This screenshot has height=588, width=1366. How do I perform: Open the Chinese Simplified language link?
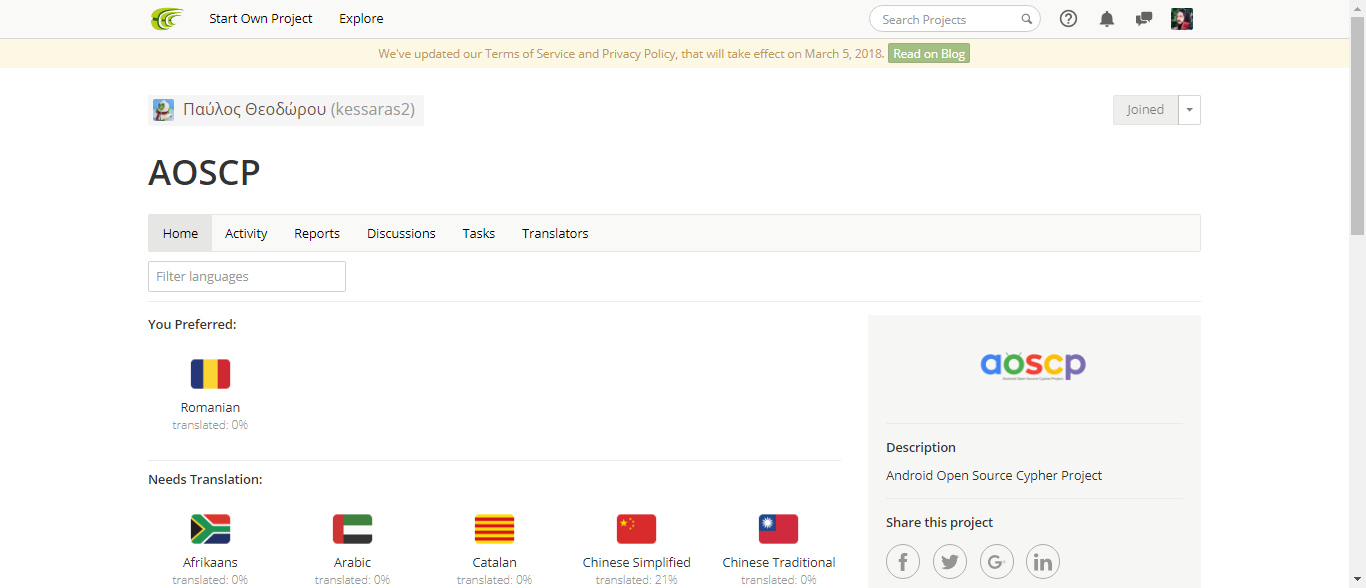636,563
